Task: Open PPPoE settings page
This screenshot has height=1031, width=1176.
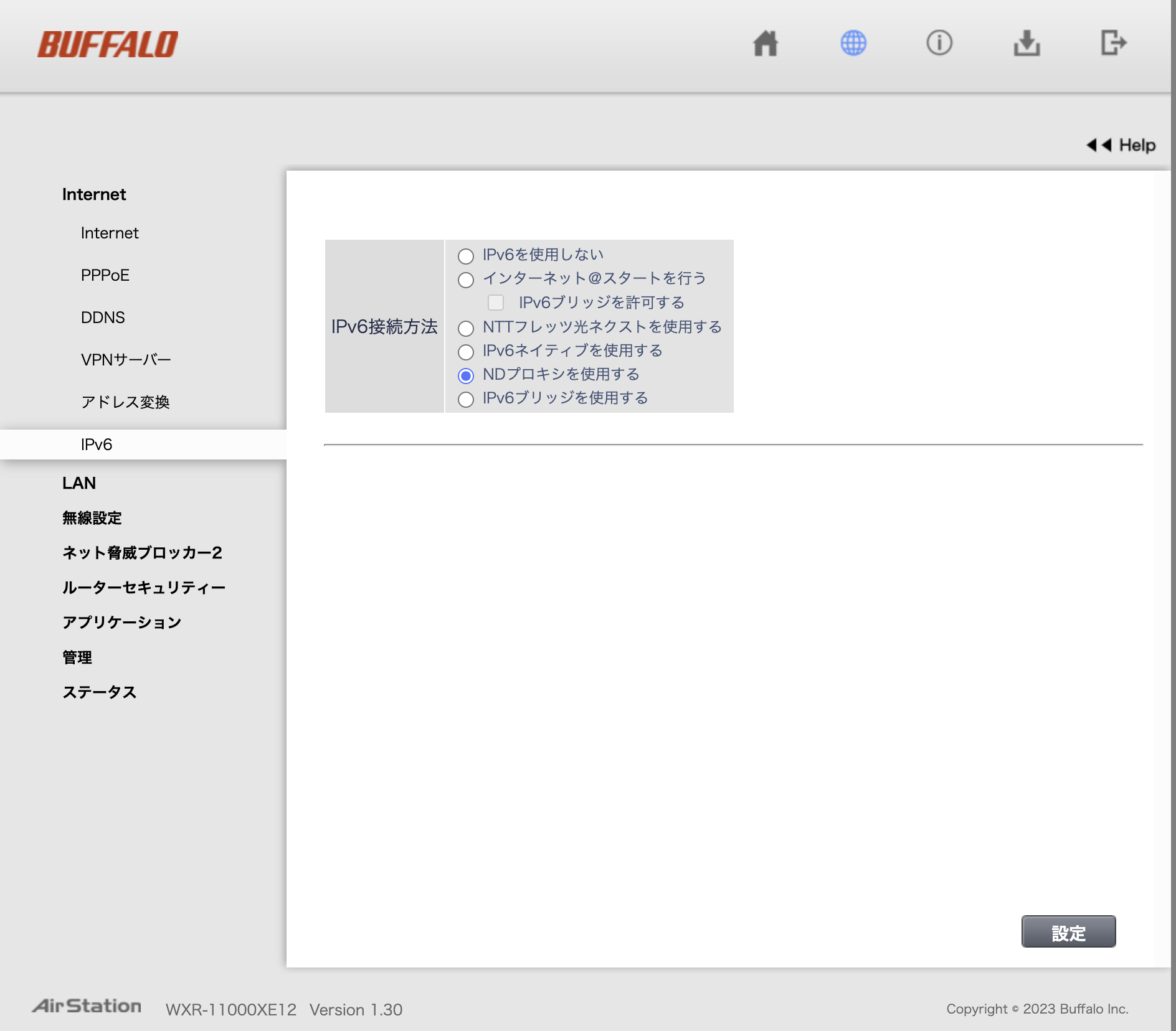Action: [105, 275]
